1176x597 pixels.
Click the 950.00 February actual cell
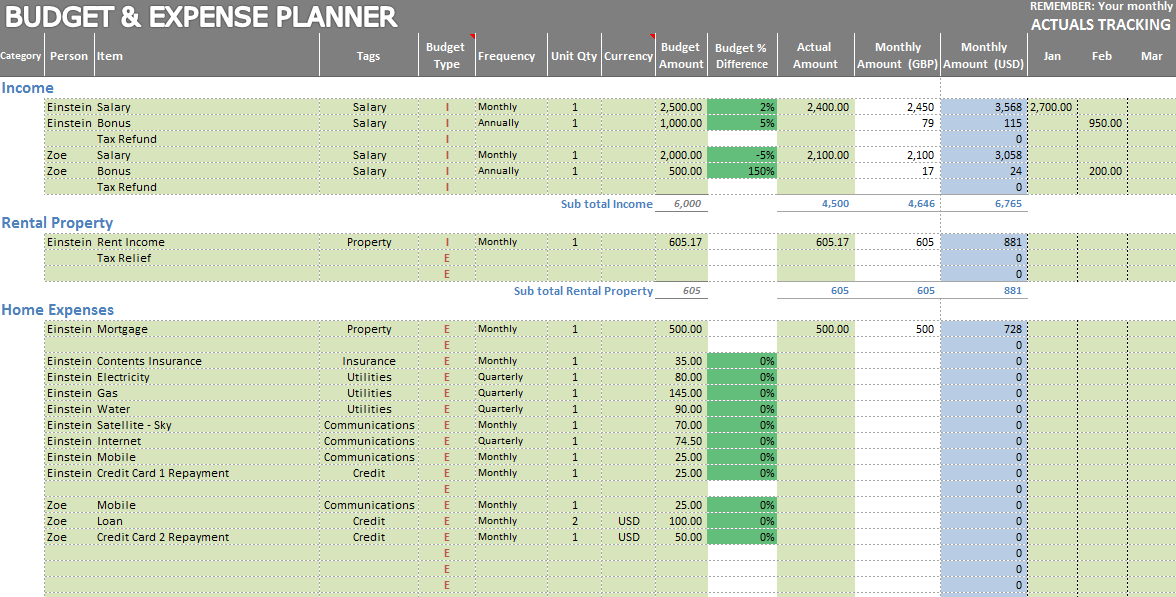pos(1102,123)
